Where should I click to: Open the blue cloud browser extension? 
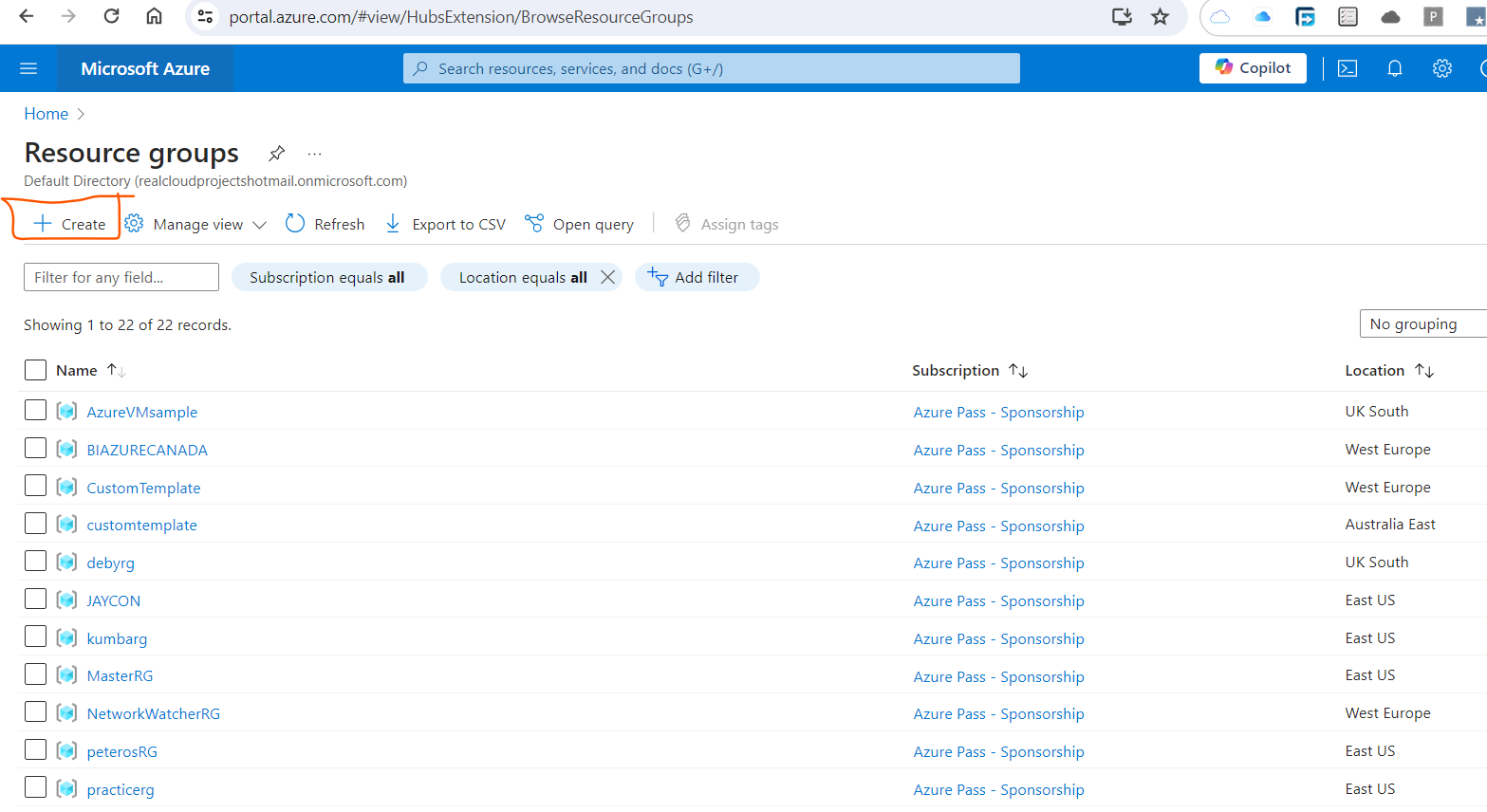(1262, 16)
